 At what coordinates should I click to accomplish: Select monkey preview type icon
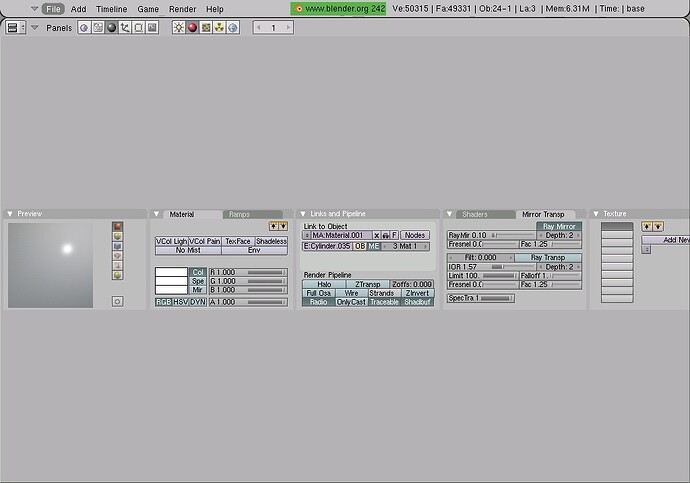tap(117, 256)
